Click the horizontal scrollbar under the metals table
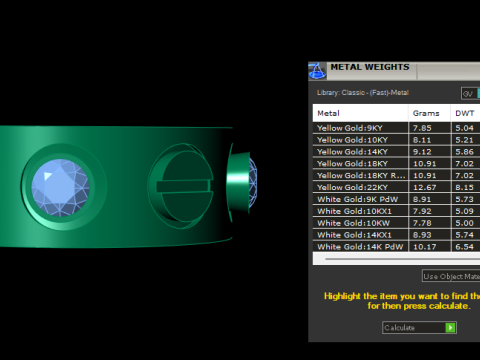The height and width of the screenshot is (360, 480). click(396, 259)
